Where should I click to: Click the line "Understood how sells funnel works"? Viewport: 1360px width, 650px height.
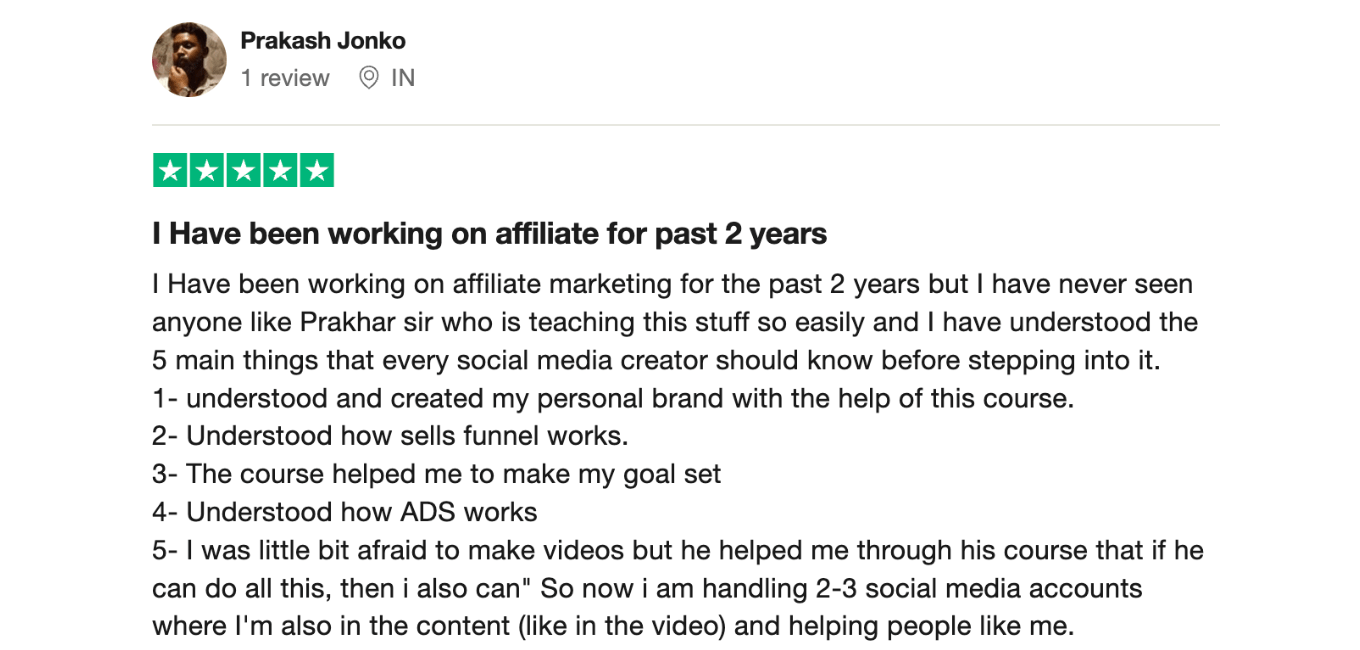point(390,436)
